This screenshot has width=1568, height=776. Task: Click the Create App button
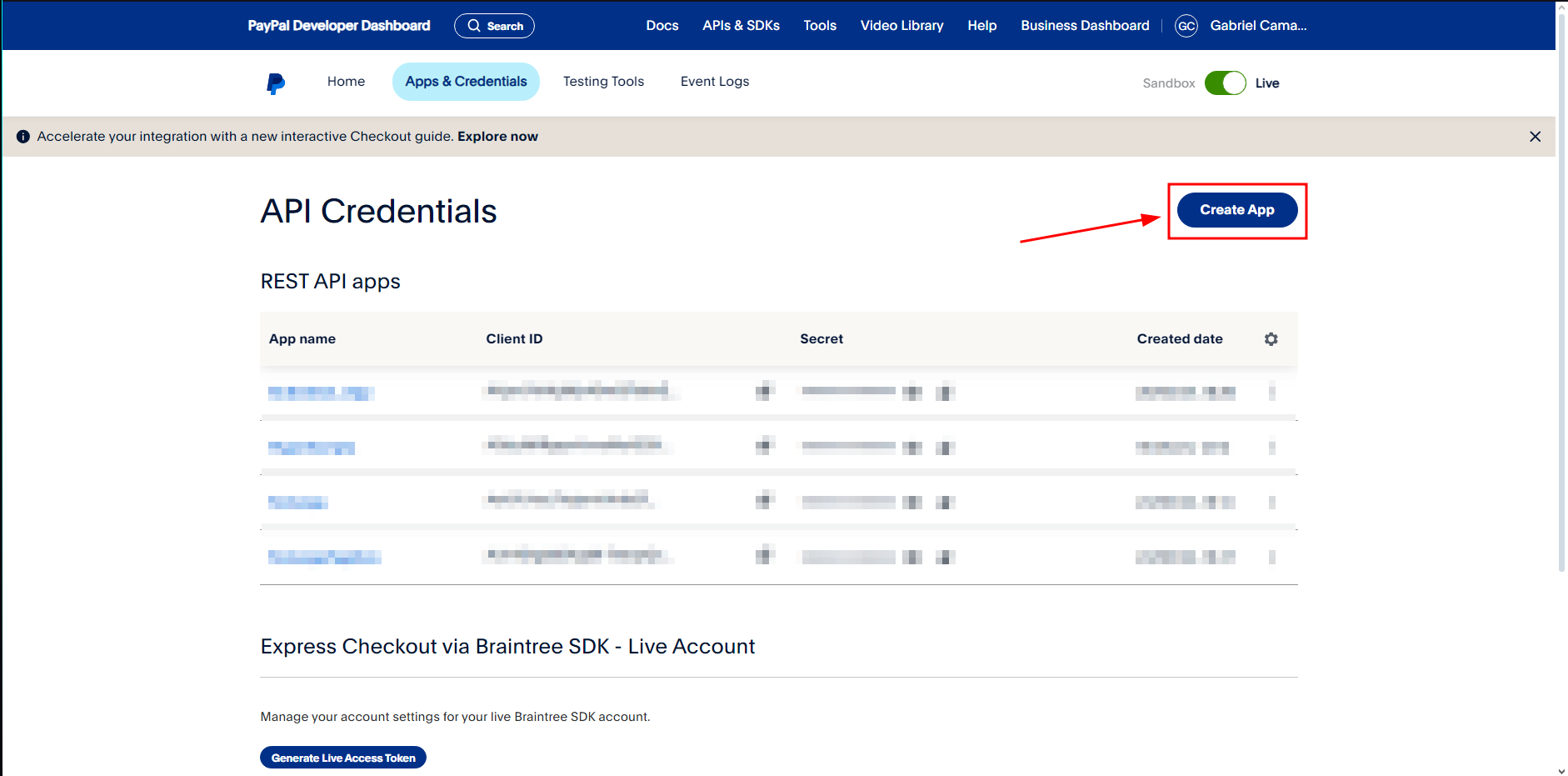1237,210
